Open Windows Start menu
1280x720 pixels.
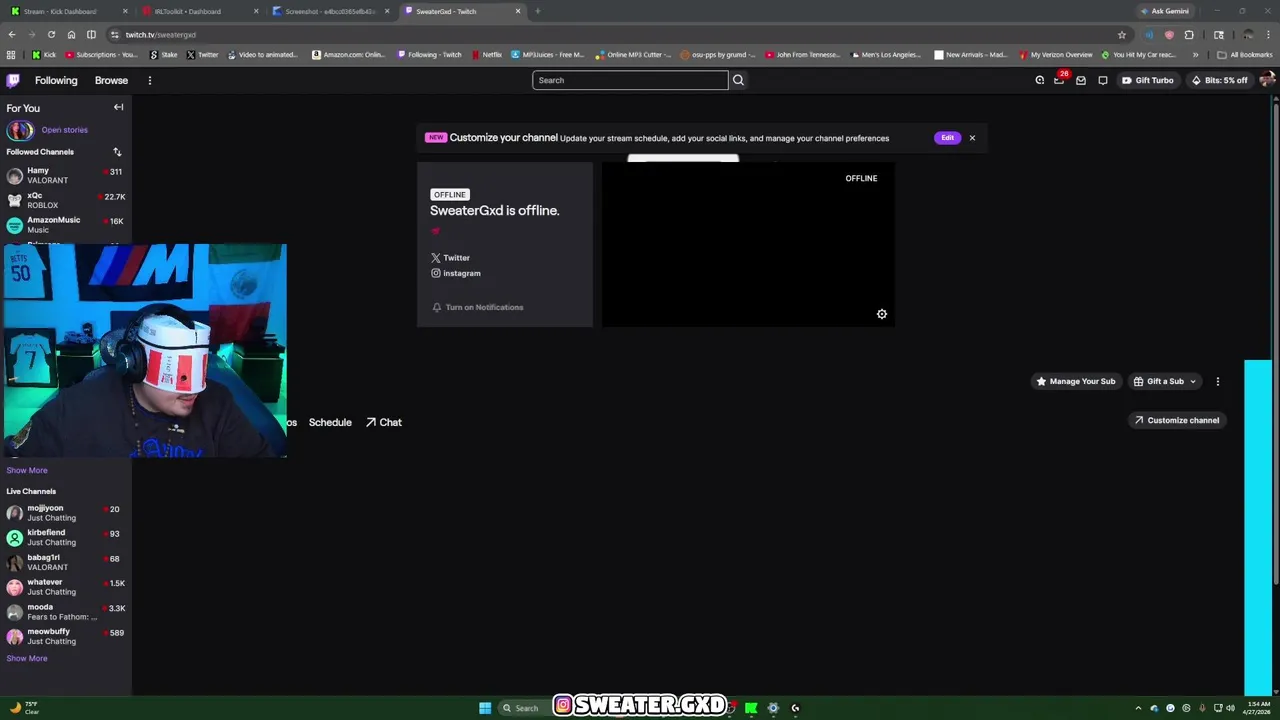[485, 708]
